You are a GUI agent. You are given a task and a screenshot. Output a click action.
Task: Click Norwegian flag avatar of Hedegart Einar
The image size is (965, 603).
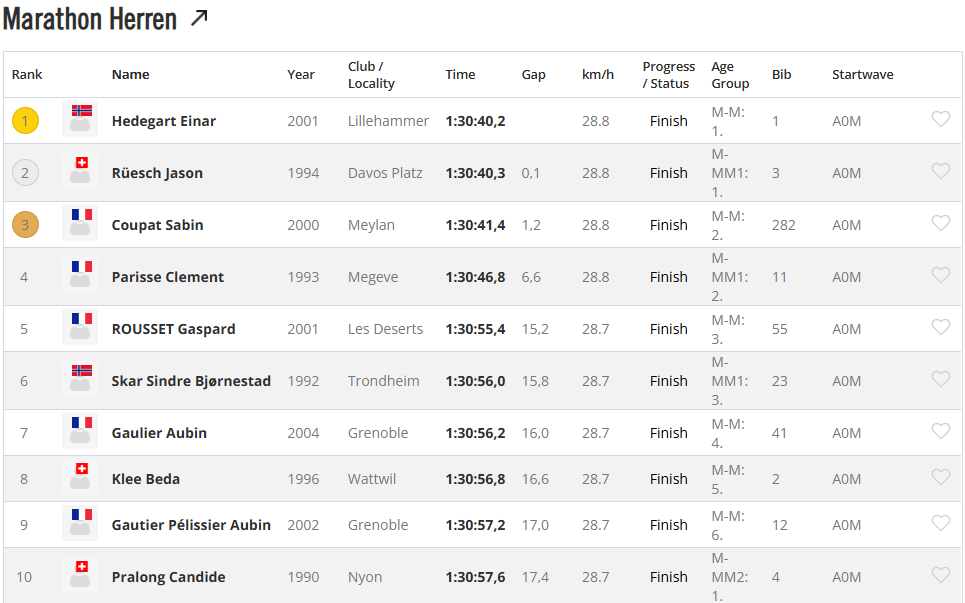(x=81, y=119)
